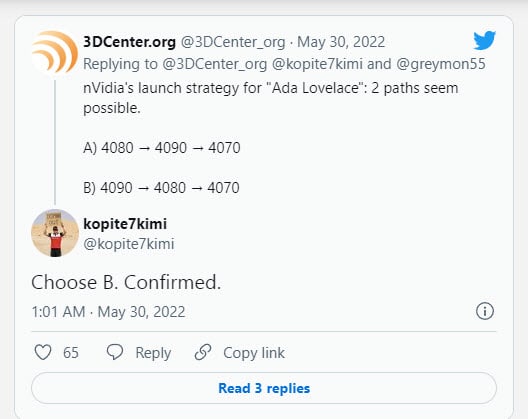Image resolution: width=528 pixels, height=419 pixels.
Task: Click the @kopite7kimi handle under the name
Action: coord(129,244)
